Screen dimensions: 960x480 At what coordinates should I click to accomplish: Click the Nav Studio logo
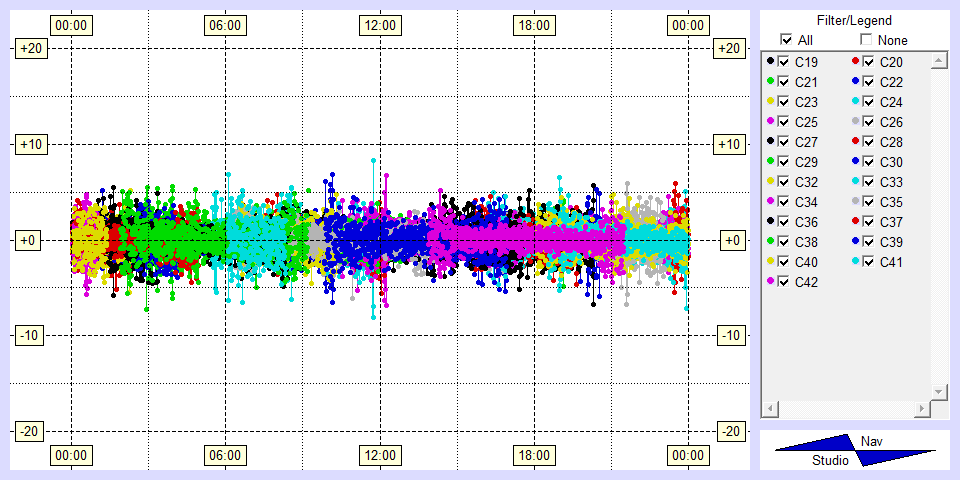coord(855,450)
